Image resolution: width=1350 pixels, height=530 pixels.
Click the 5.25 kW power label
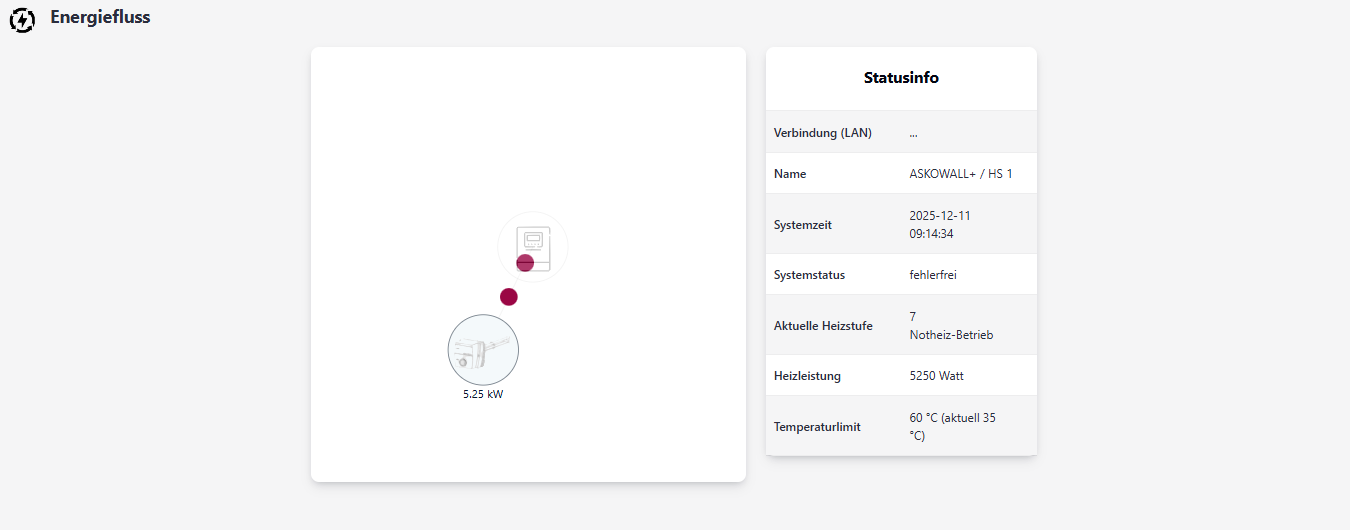(x=483, y=395)
